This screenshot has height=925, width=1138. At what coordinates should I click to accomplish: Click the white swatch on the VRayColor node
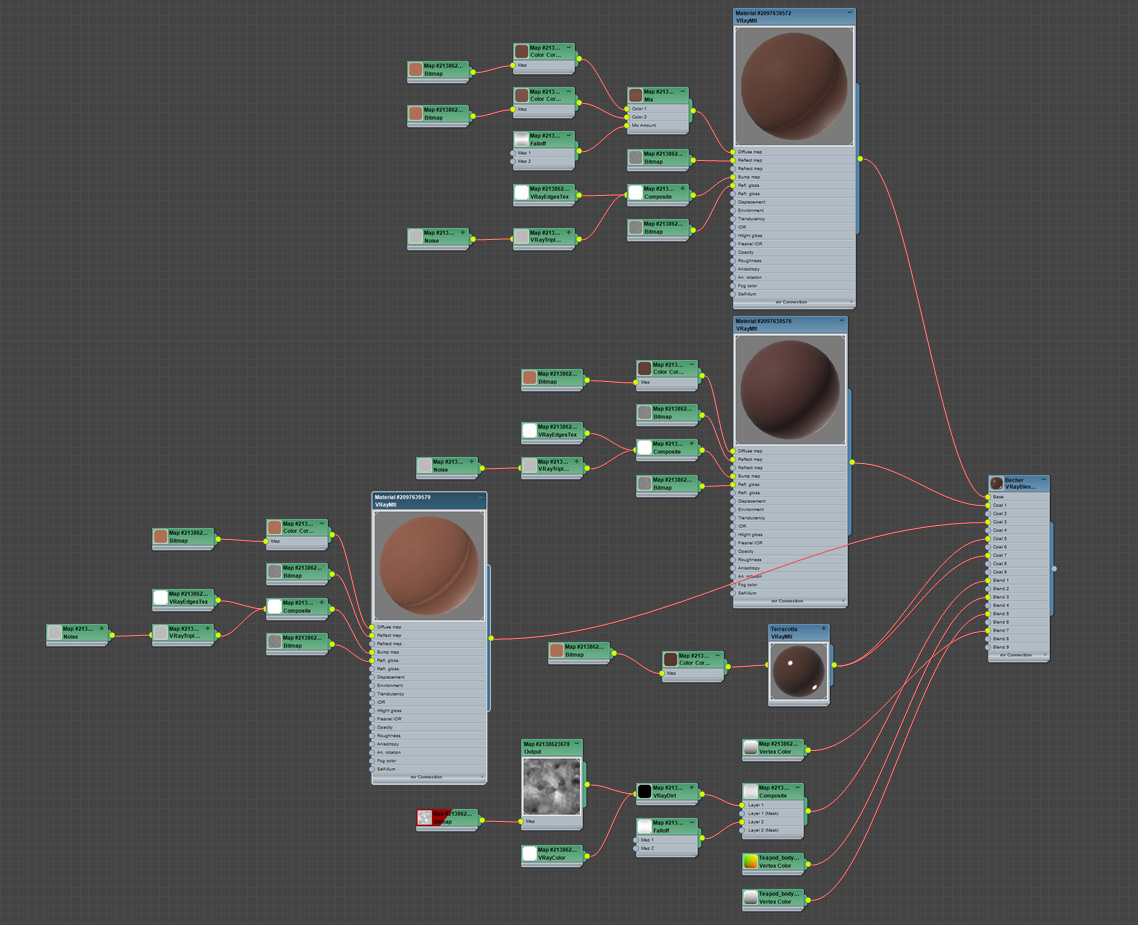pyautogui.click(x=530, y=853)
